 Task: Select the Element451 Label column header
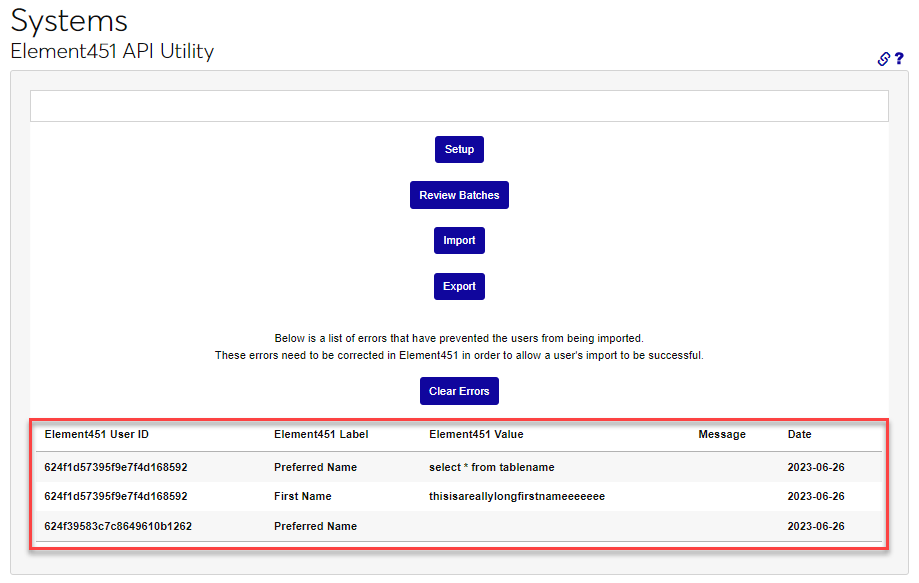(x=321, y=434)
